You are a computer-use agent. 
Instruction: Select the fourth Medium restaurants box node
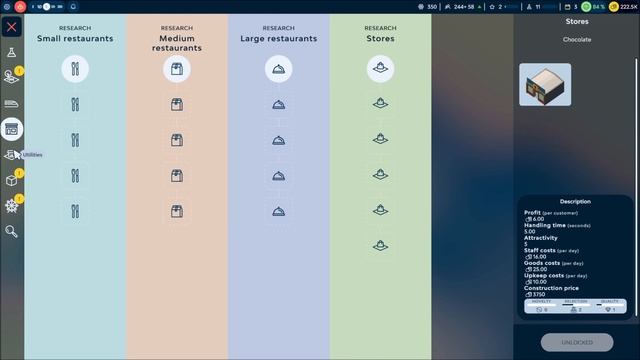coord(177,176)
